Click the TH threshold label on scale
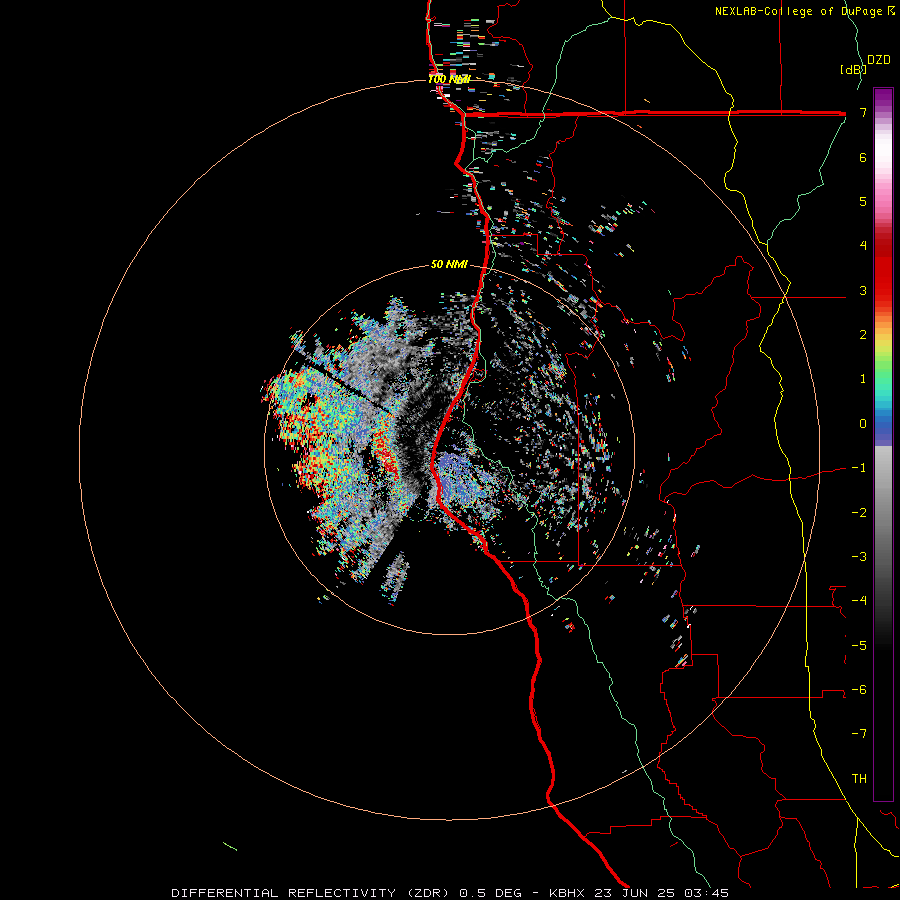Image resolution: width=900 pixels, height=900 pixels. pos(859,778)
